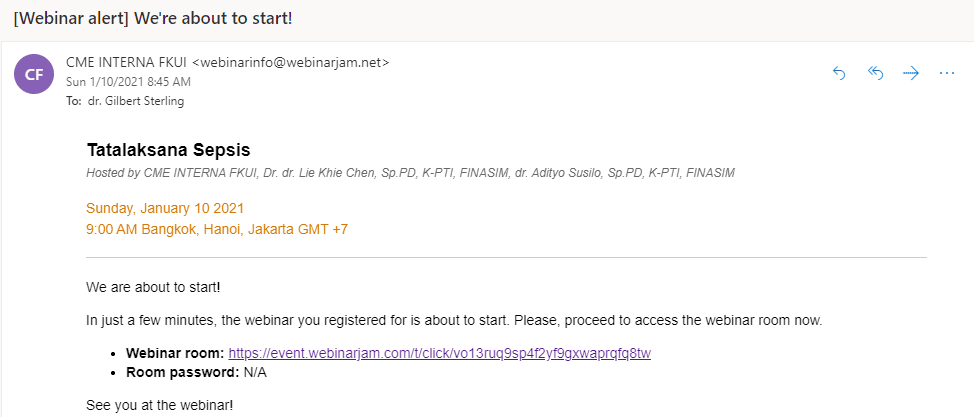Click the Tatalaksana Sepsis heading
The image size is (974, 417).
point(168,150)
